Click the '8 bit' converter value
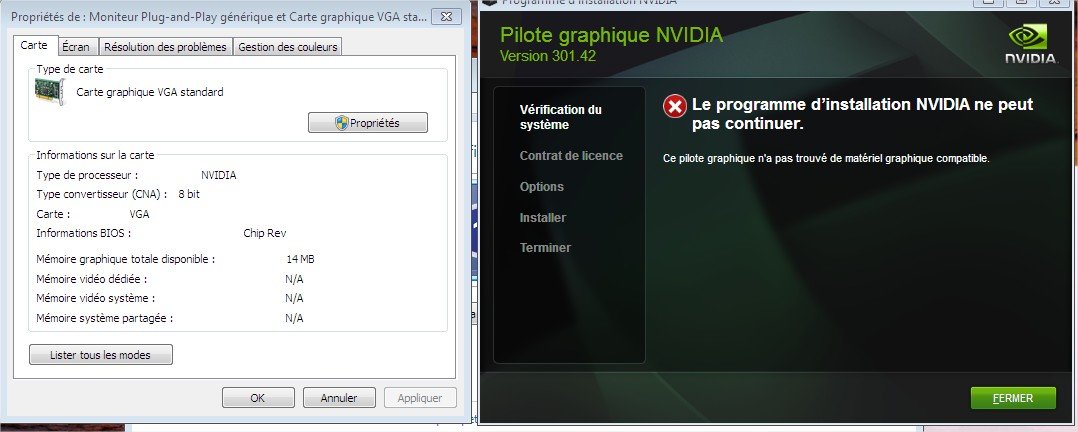 click(x=189, y=194)
